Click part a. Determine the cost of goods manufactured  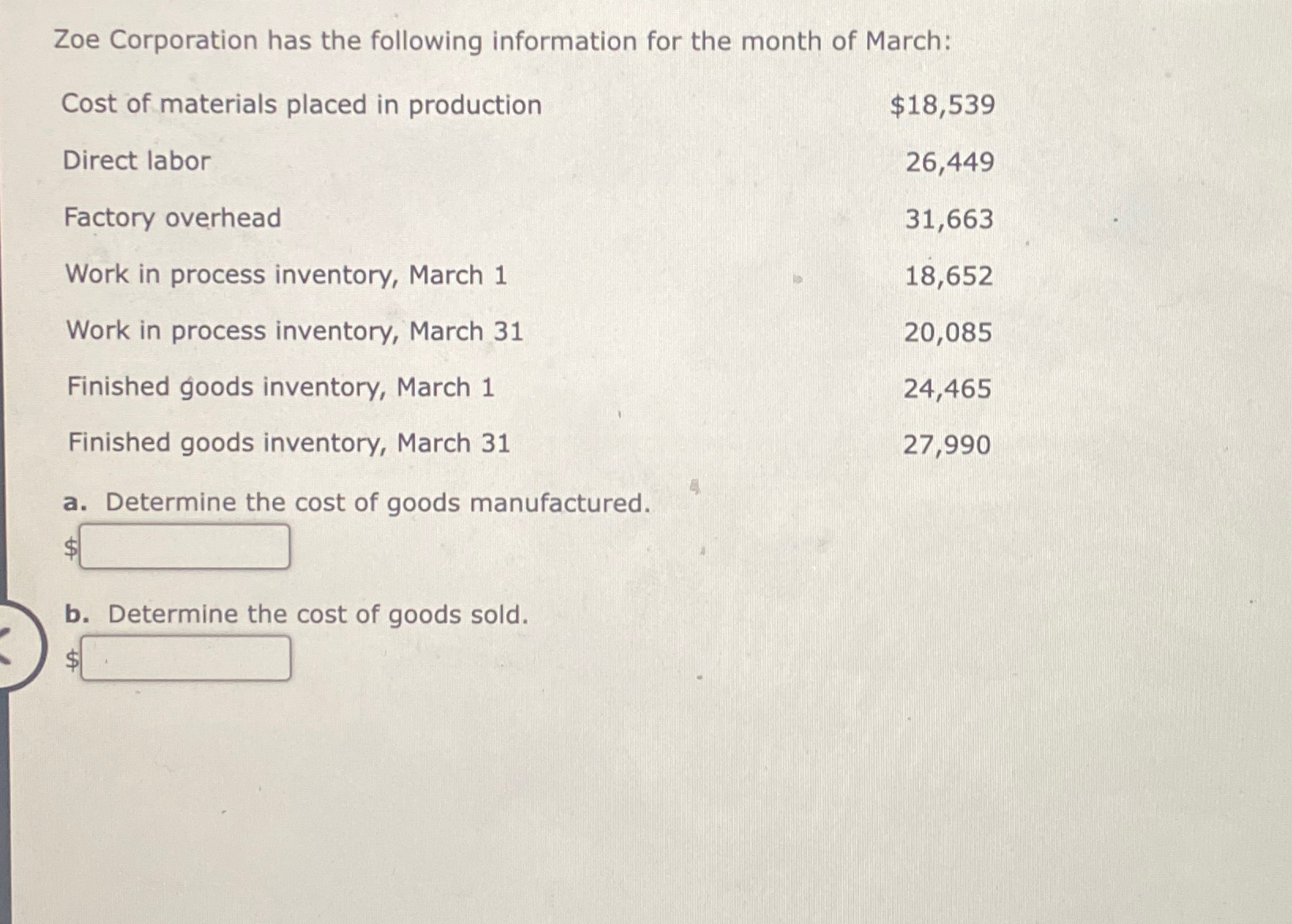tap(355, 502)
